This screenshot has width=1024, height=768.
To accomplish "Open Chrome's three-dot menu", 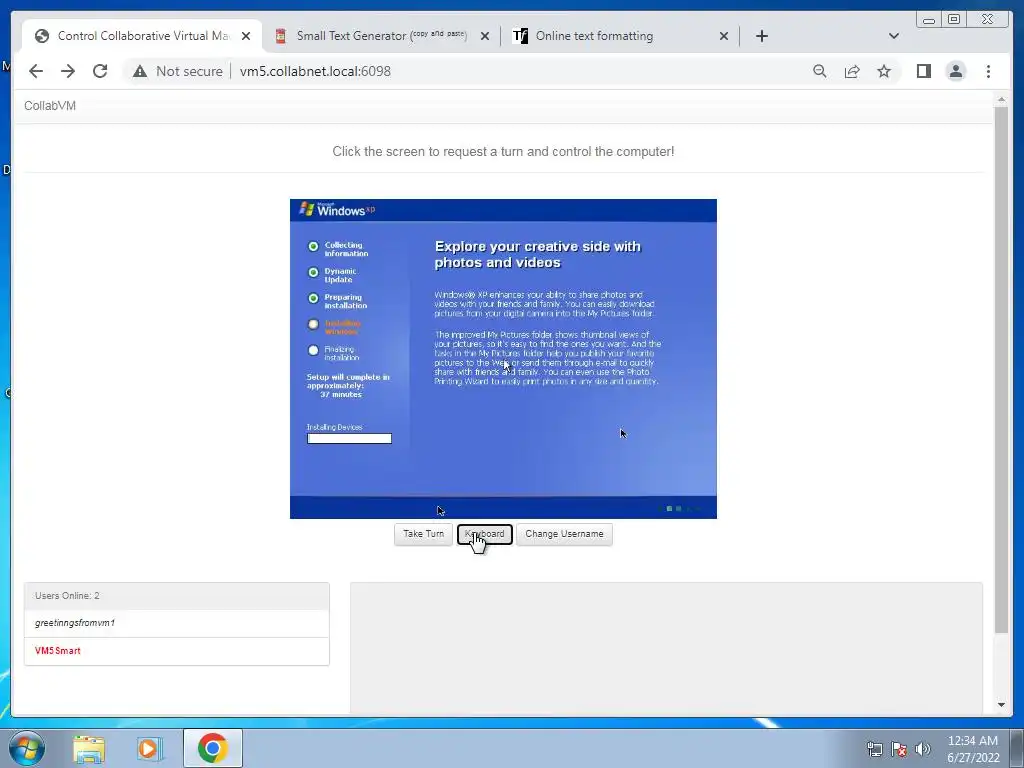I will (x=988, y=71).
